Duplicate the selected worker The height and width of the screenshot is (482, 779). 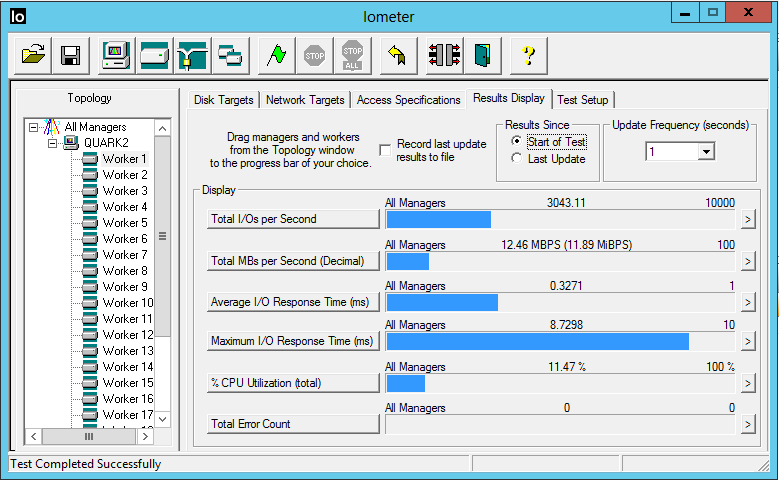tap(231, 55)
